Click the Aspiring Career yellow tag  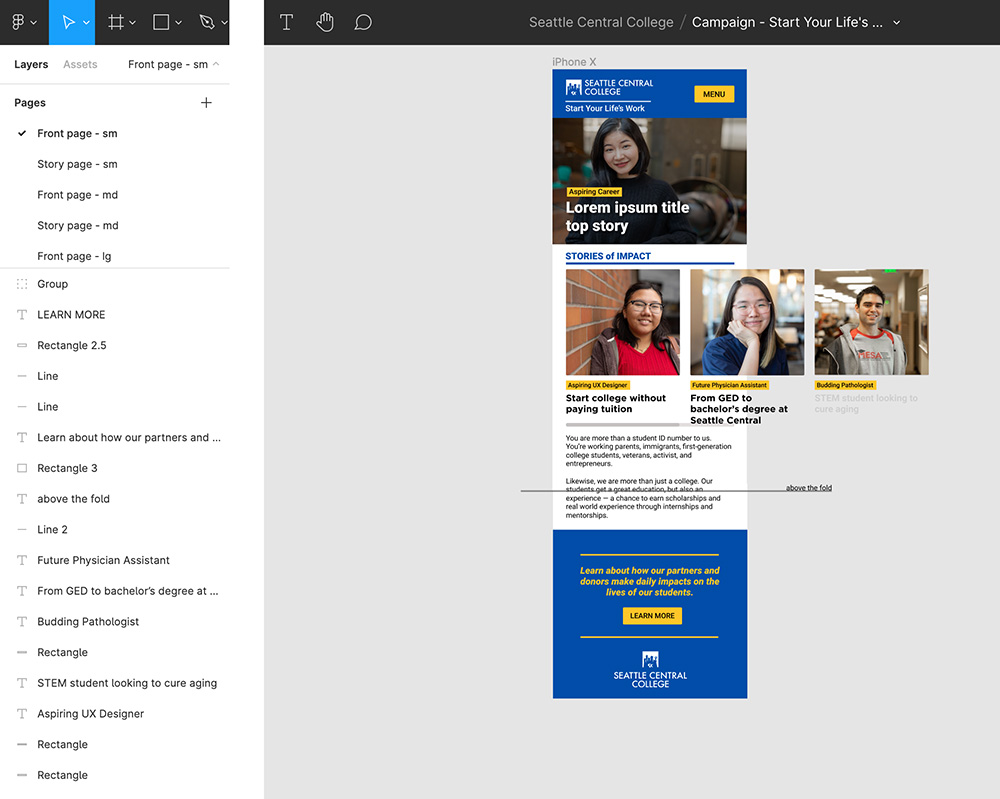click(594, 191)
